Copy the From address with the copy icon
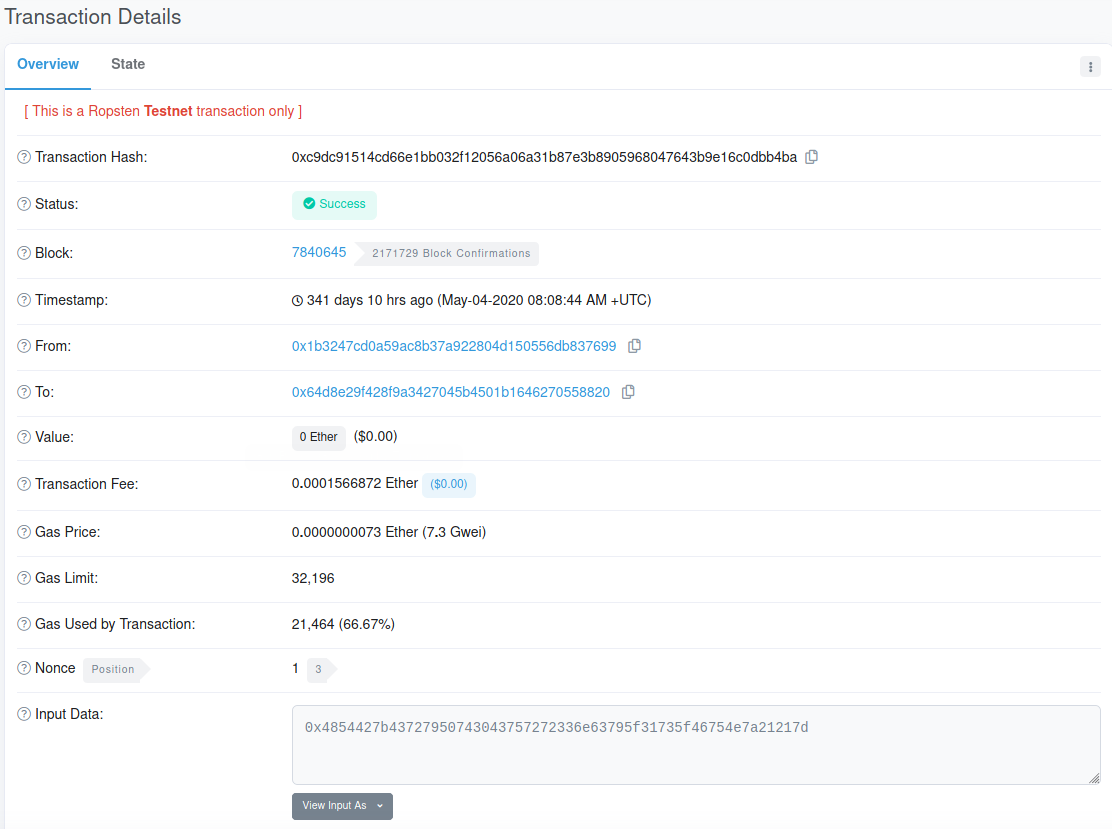Screen dimensions: 1112x829 coord(634,345)
